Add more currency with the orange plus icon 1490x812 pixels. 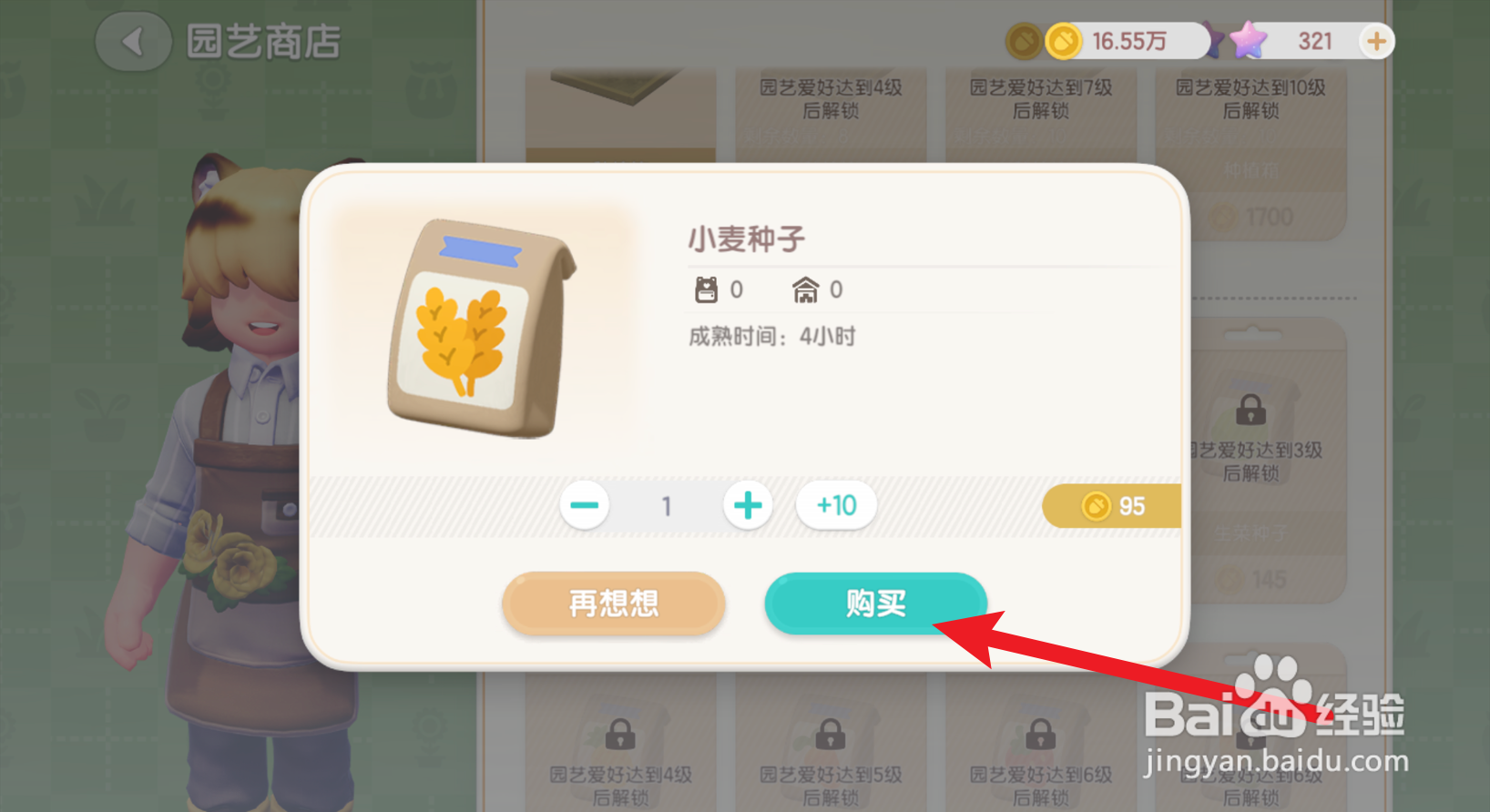(1376, 41)
